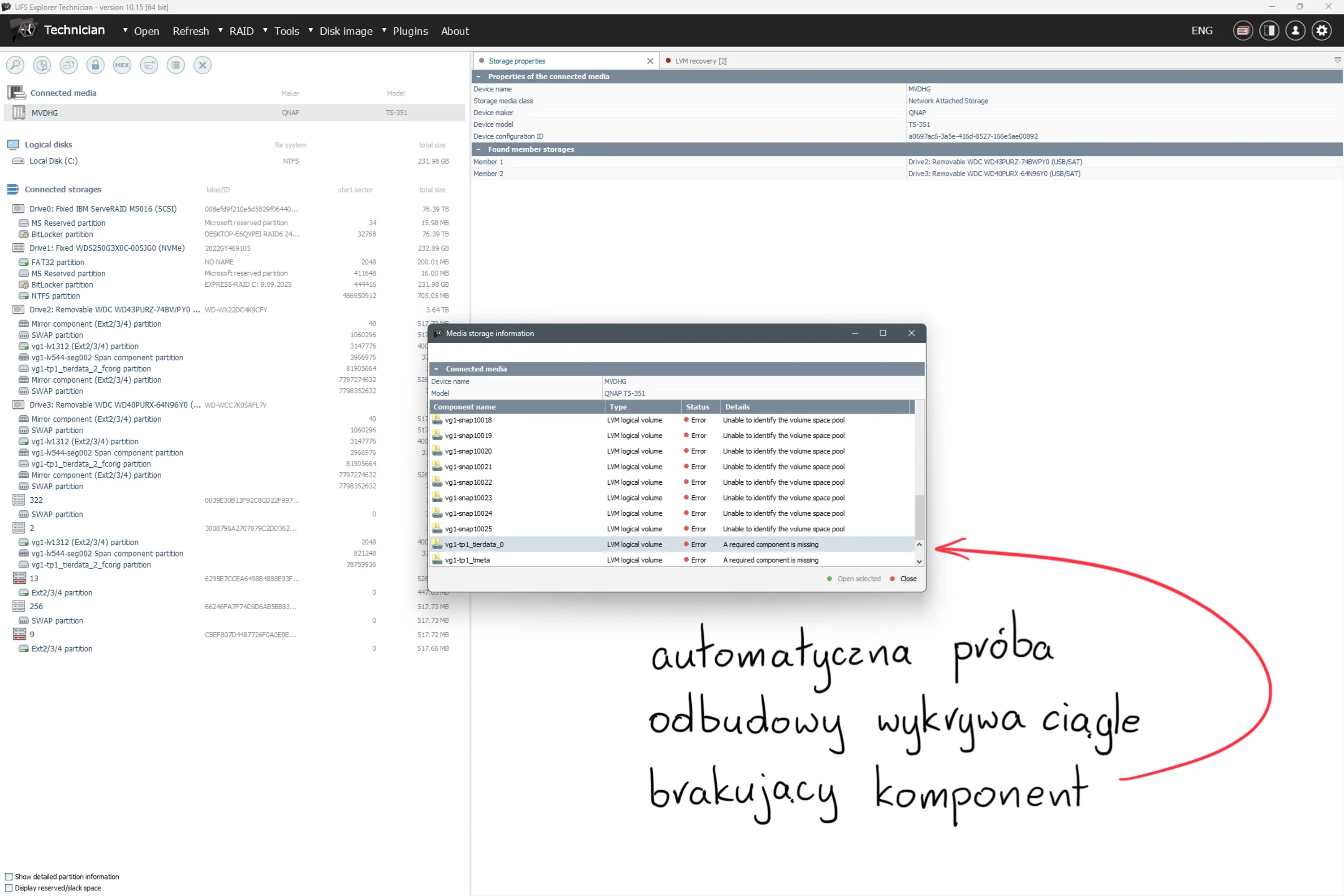Screen dimensions: 1344x896
Task: Select the search/scan icon in the toolbar
Action: [x=15, y=65]
